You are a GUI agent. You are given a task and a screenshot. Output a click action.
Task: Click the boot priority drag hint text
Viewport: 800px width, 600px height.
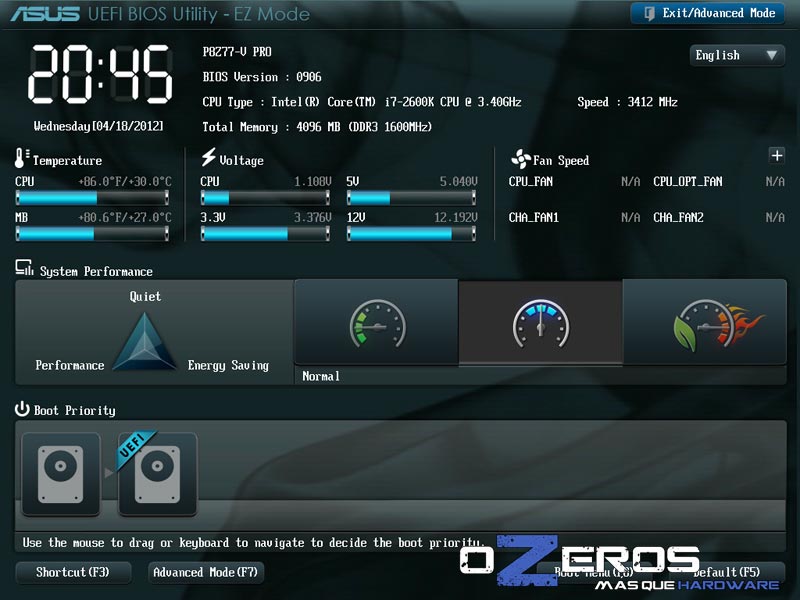click(252, 543)
